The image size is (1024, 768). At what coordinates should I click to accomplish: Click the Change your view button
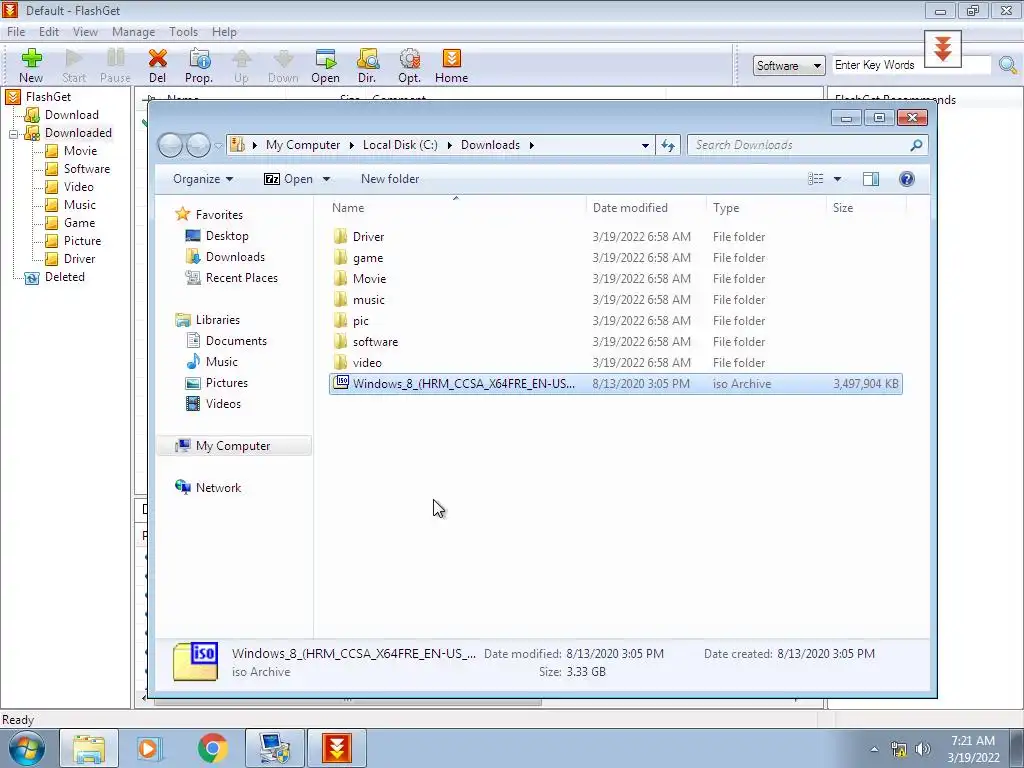click(x=816, y=179)
